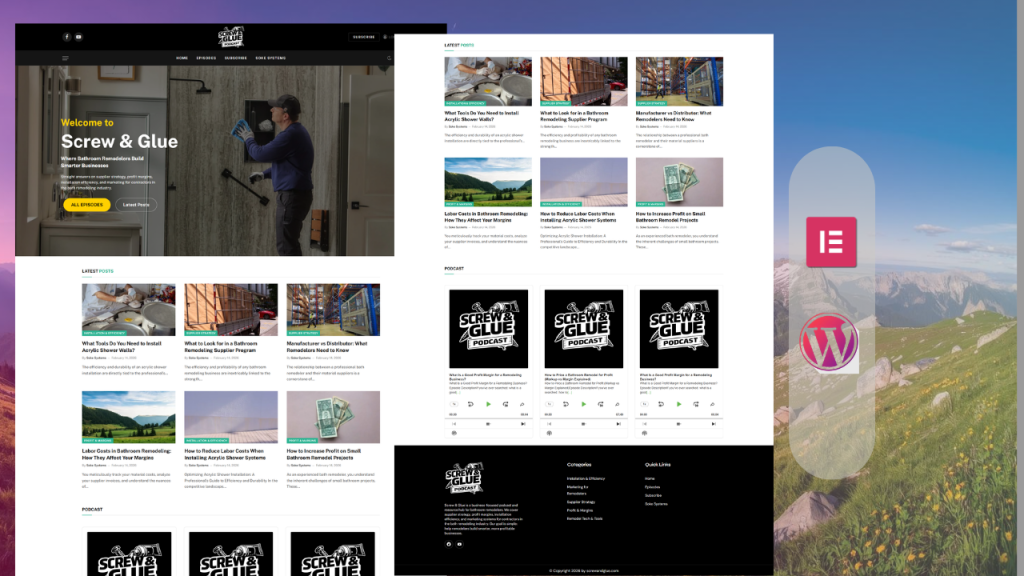1024x576 pixels.
Task: Open right-page title 'Labor Costs in Bathroom Remodeling'
Action: coord(486,217)
